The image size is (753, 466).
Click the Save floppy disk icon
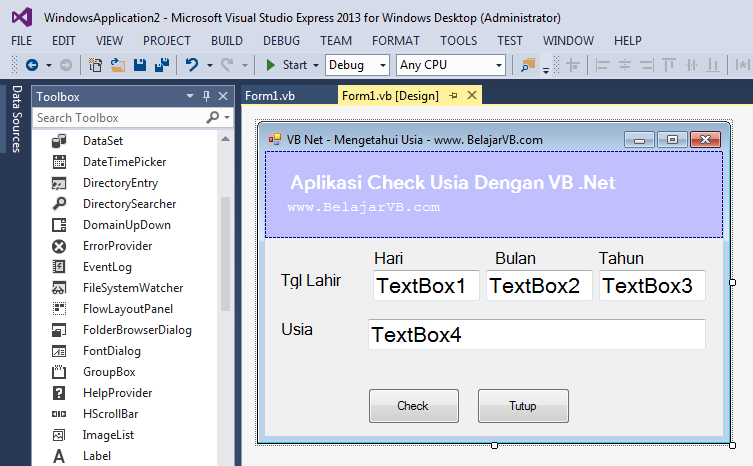(140, 65)
